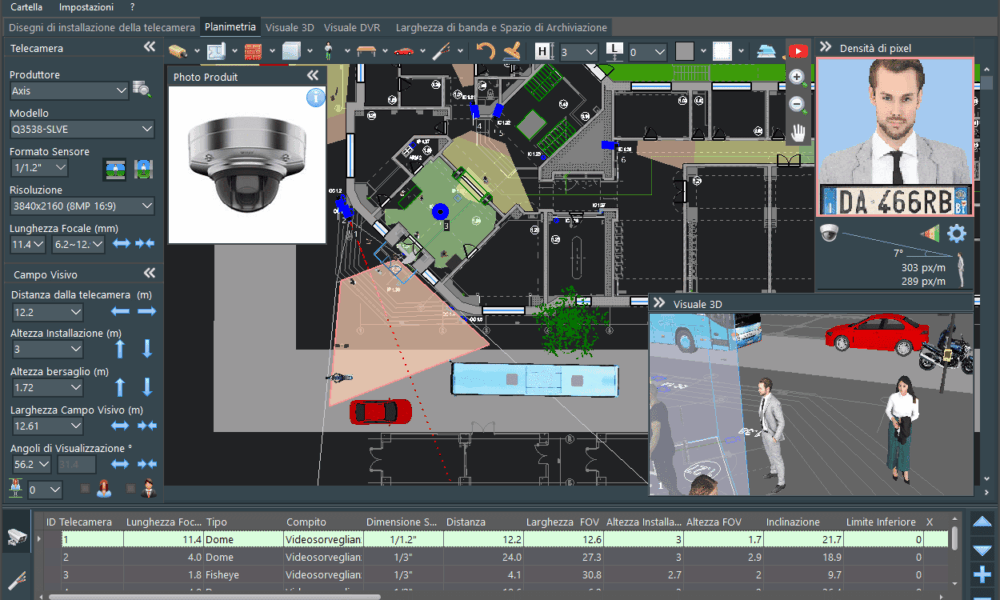Raise the installation height with up arrow
1000x600 pixels.
(x=120, y=349)
